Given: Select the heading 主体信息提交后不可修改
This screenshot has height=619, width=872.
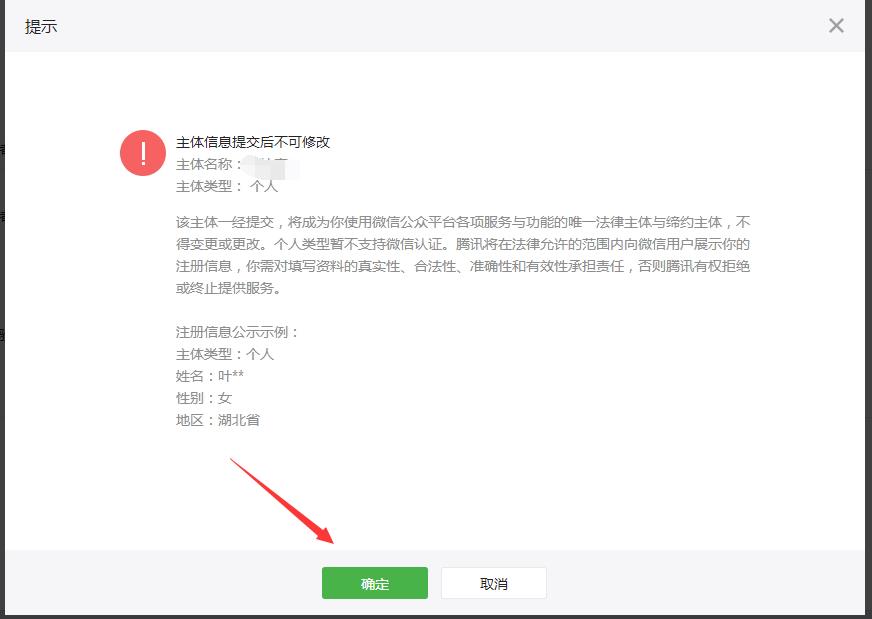Looking at the screenshot, I should pos(253,142).
